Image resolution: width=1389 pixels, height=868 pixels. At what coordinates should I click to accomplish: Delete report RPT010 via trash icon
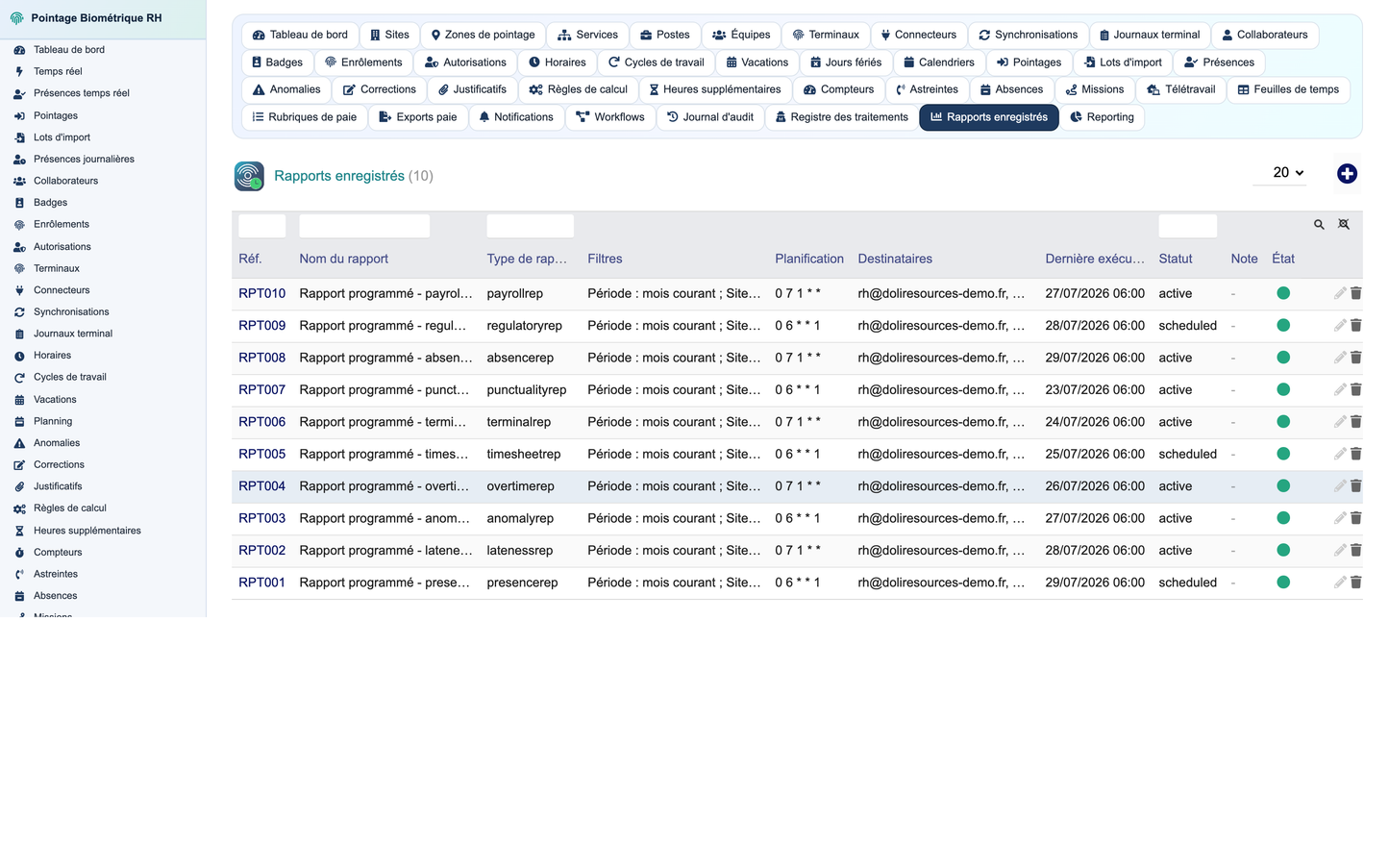(1356, 293)
